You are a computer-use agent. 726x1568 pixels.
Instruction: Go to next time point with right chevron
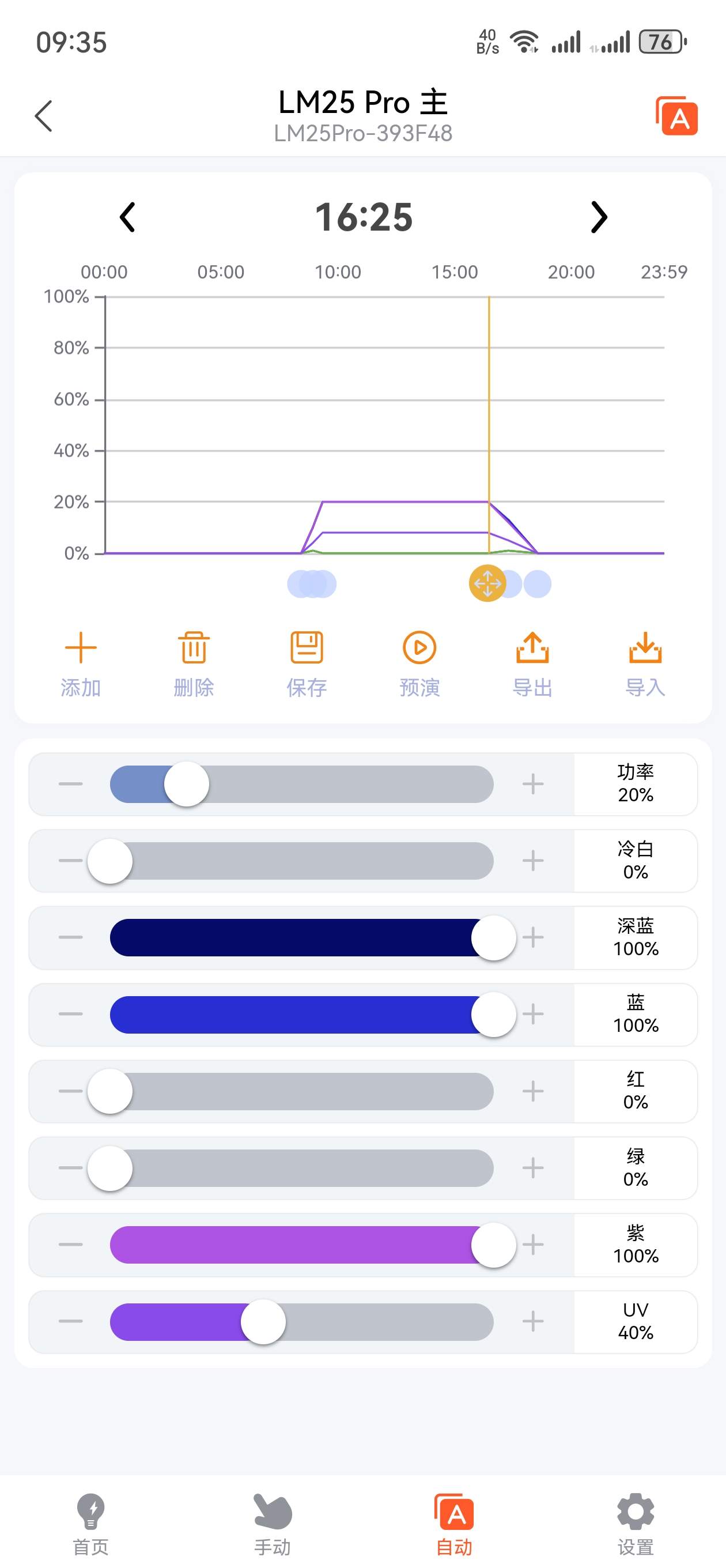(599, 217)
